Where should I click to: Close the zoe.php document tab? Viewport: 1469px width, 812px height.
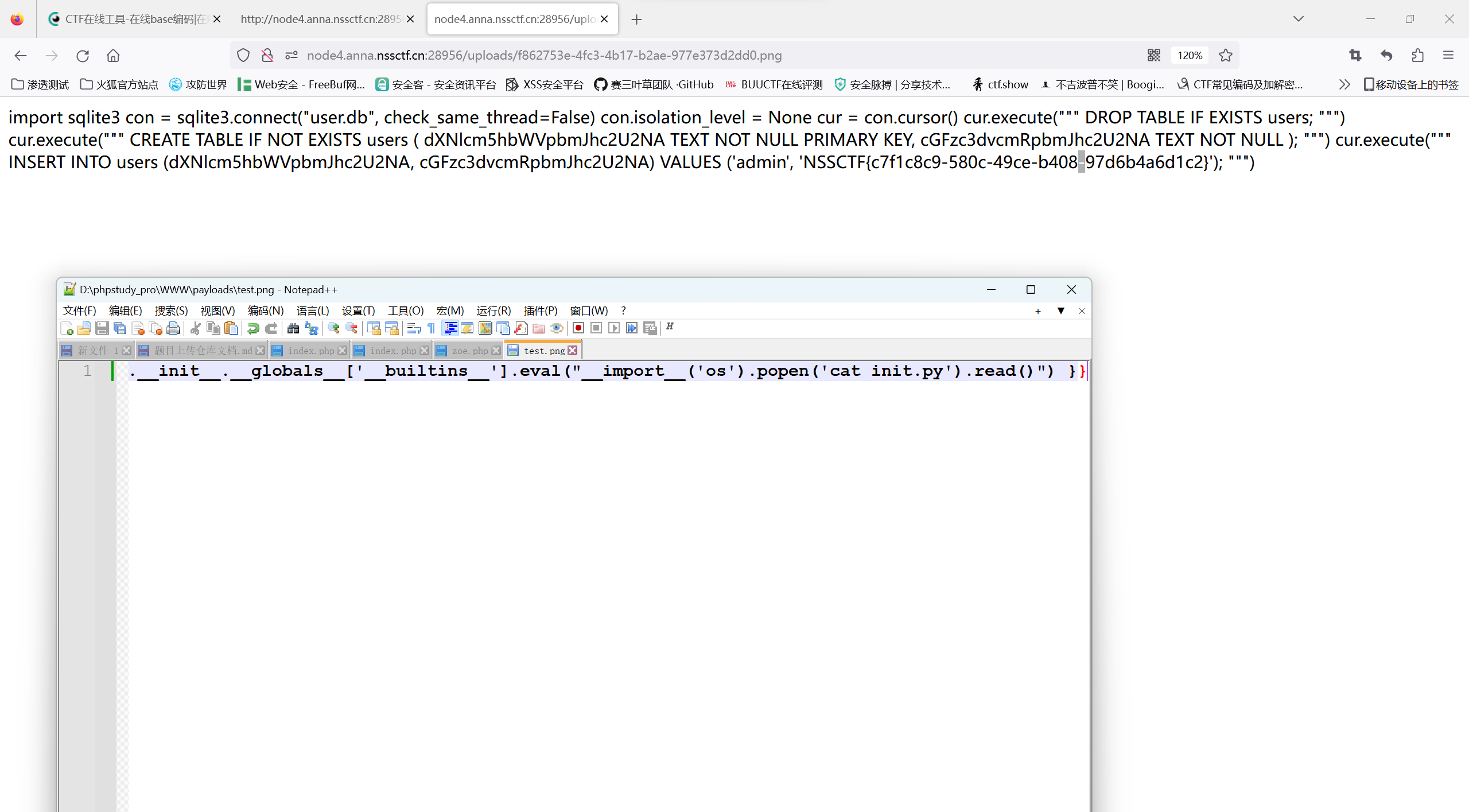click(496, 351)
